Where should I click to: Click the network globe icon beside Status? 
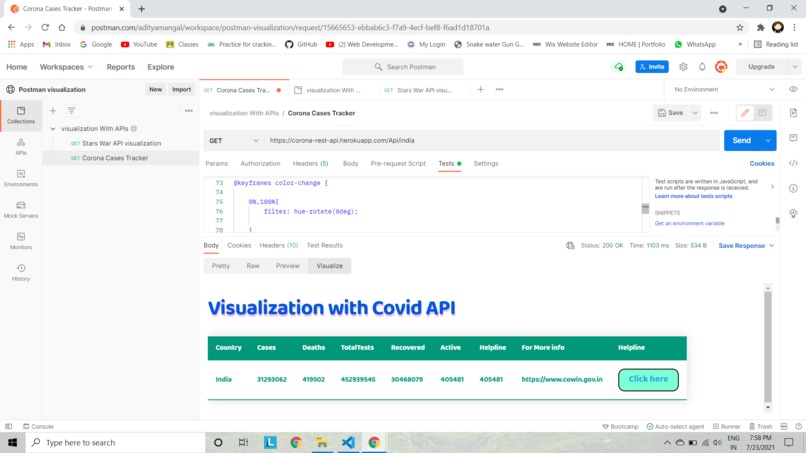[x=570, y=245]
